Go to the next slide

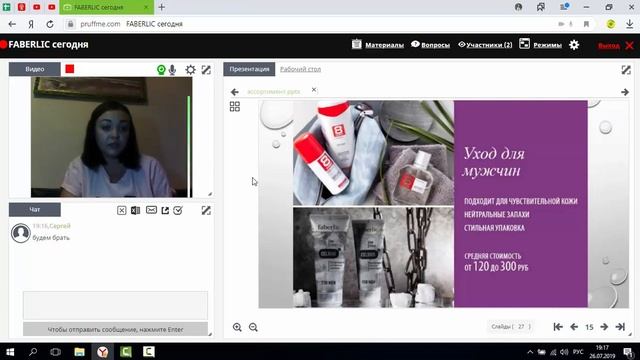[x=604, y=327]
